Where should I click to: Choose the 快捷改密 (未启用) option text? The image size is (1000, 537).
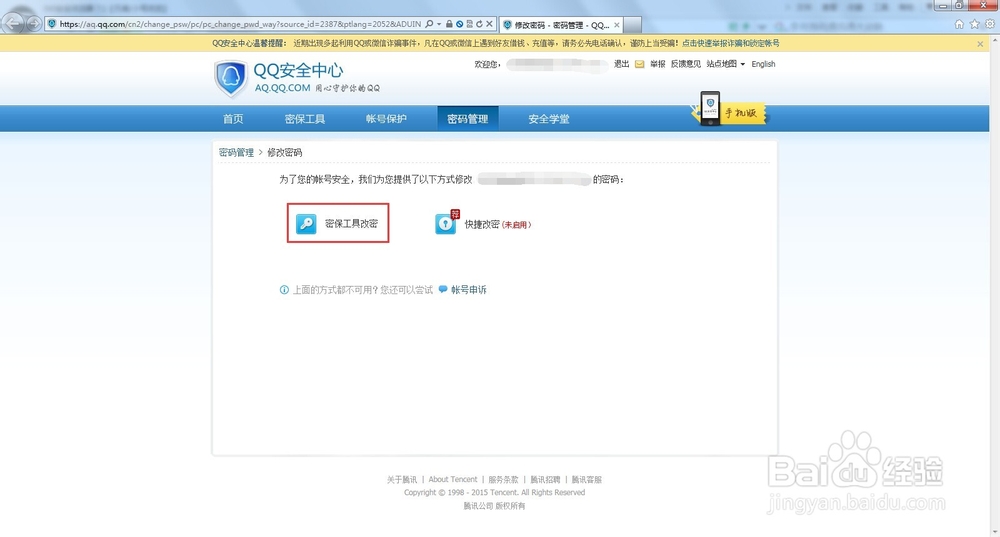497,224
